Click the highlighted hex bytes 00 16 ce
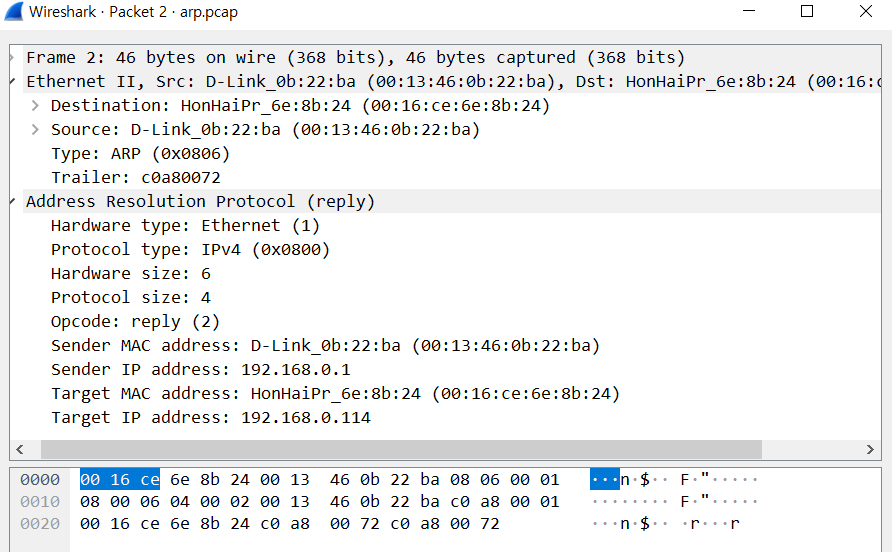The width and height of the screenshot is (892, 552). pyautogui.click(x=119, y=480)
